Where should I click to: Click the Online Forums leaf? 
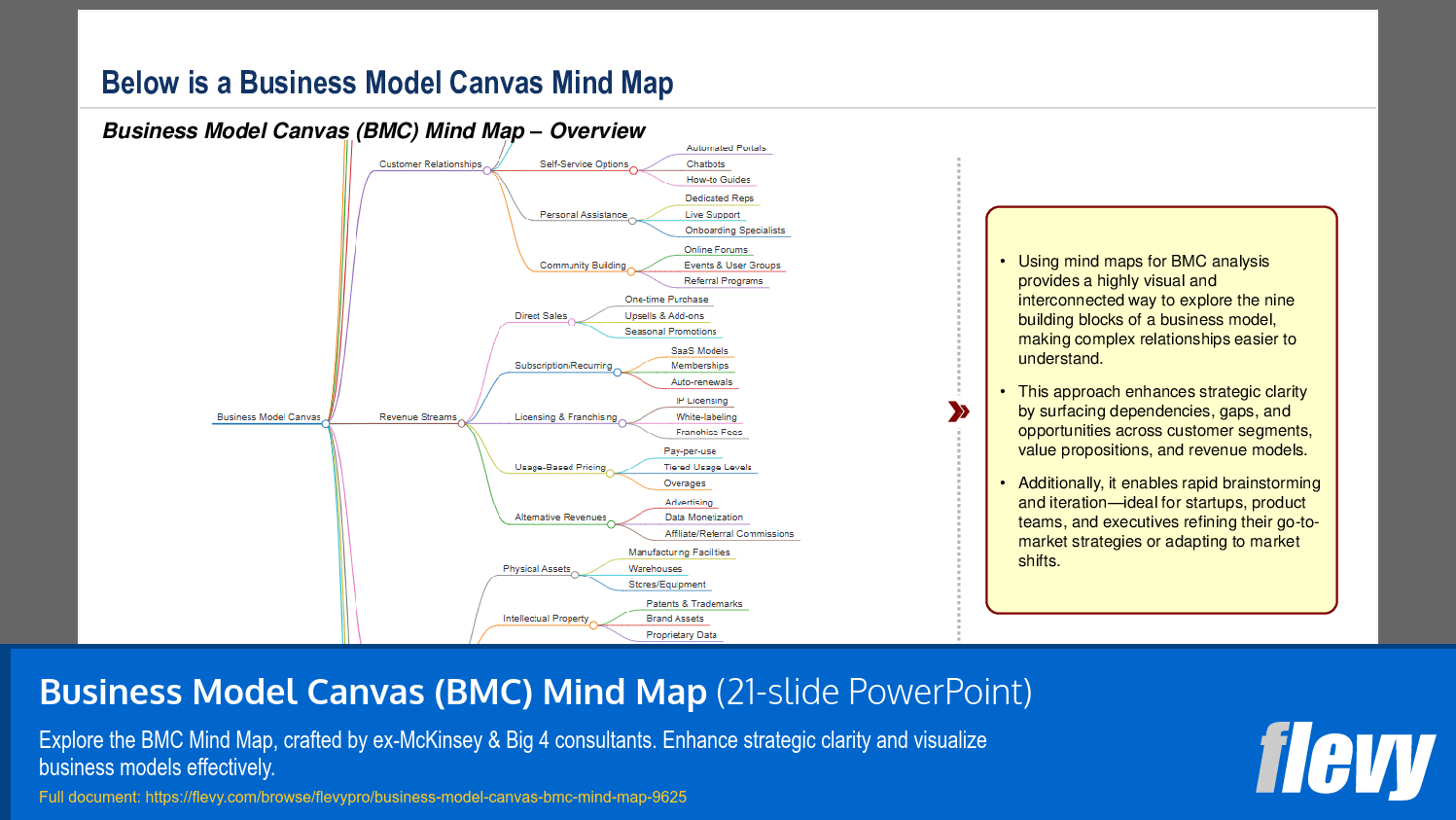716,250
